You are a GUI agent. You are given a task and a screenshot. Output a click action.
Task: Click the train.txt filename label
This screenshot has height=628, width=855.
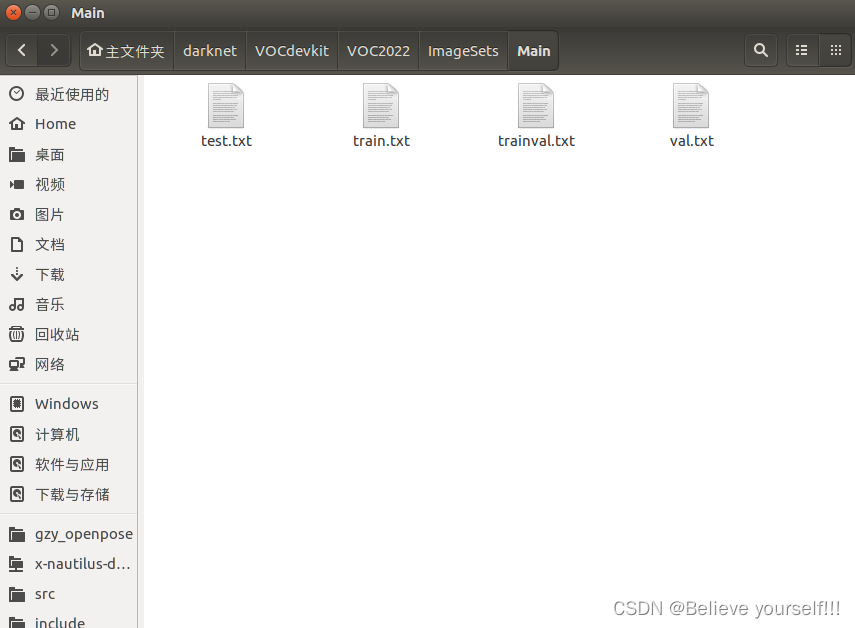click(381, 141)
